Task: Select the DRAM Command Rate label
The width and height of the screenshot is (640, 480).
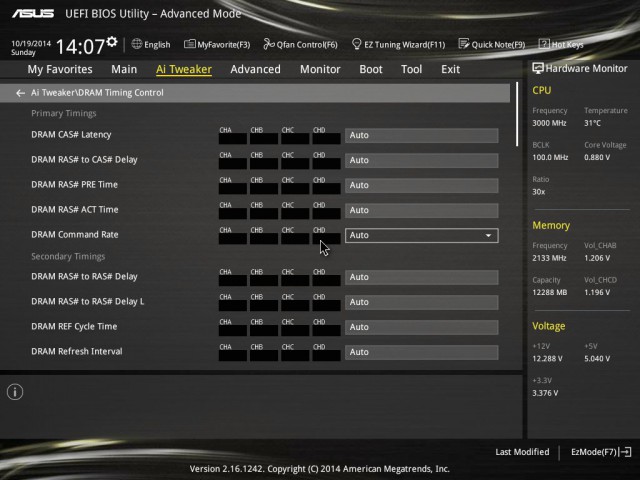Action: (x=75, y=235)
